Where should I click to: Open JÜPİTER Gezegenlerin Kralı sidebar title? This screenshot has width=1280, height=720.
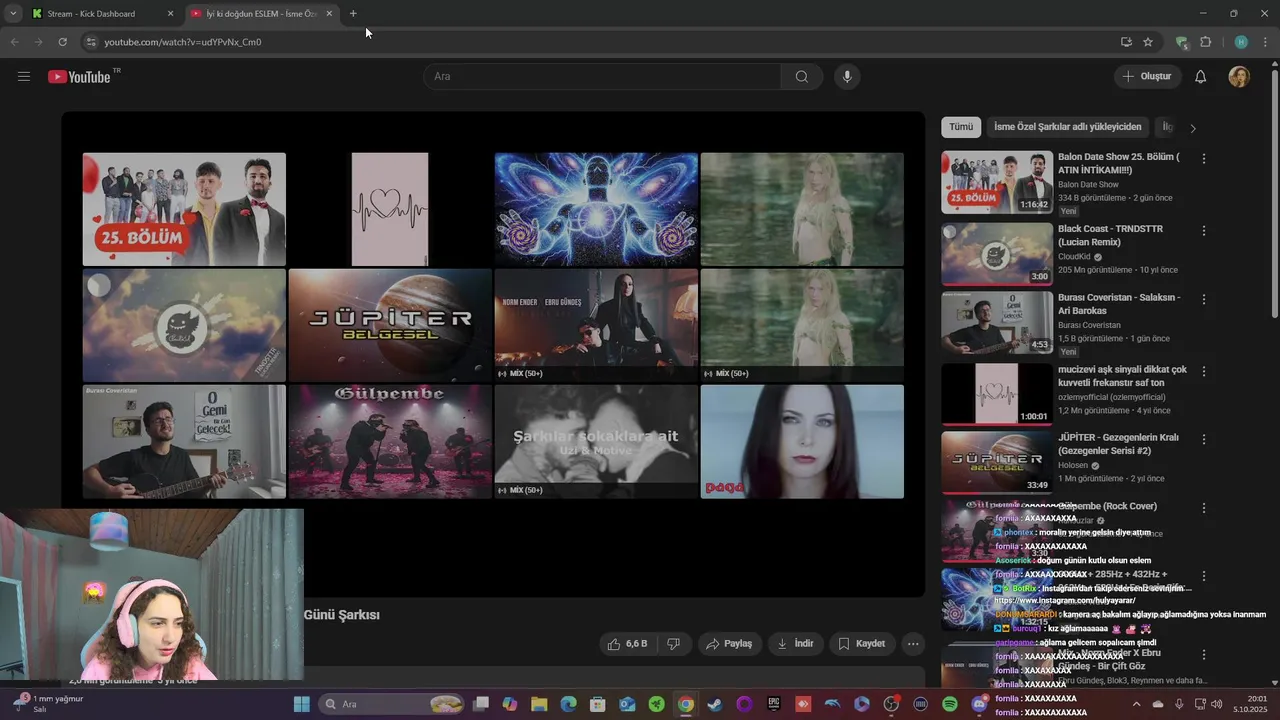[x=1118, y=444]
